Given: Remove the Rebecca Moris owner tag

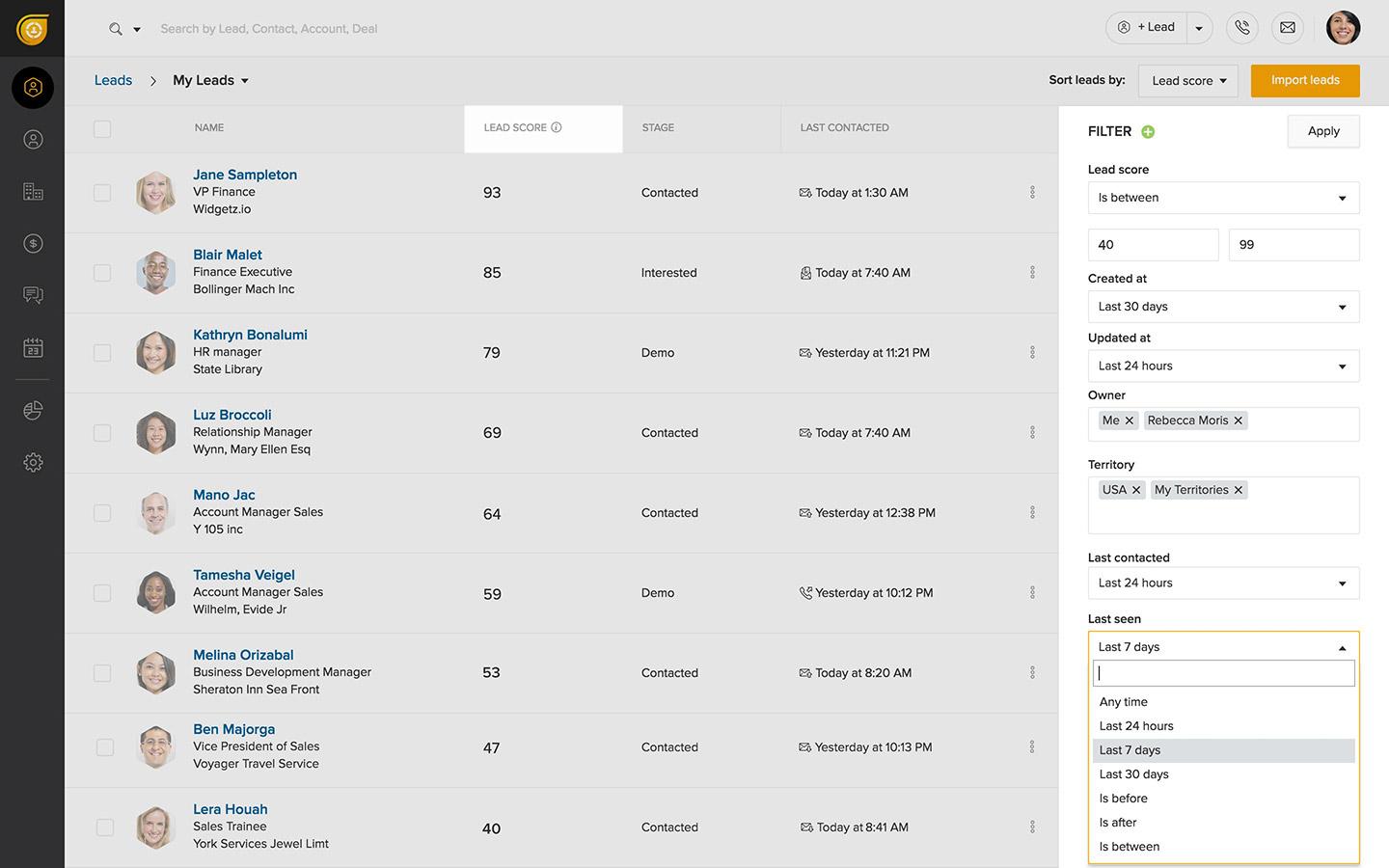Looking at the screenshot, I should tap(1238, 420).
